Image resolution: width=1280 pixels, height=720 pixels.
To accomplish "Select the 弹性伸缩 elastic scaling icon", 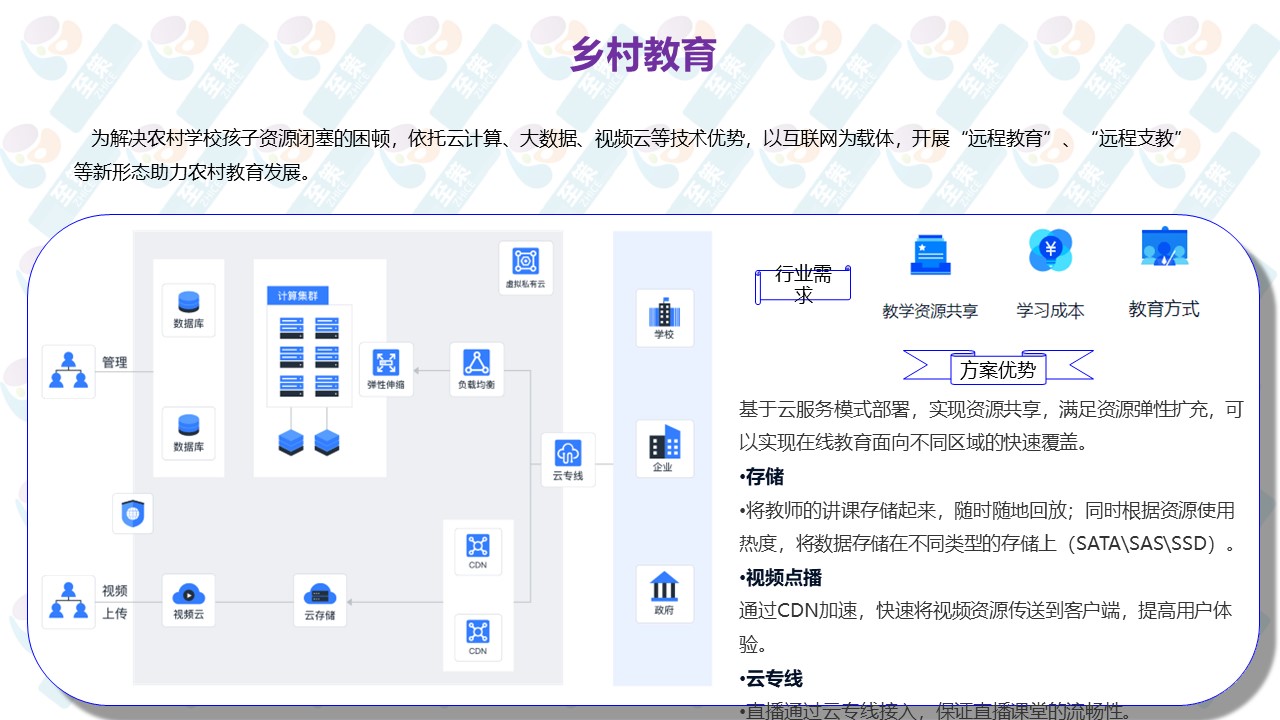I will [386, 363].
